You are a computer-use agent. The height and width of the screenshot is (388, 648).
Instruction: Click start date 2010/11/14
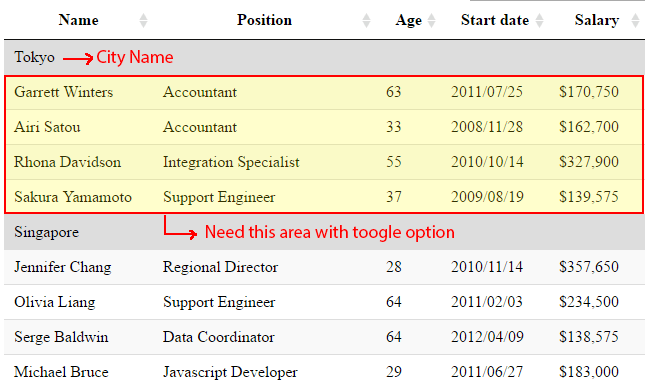click(487, 267)
